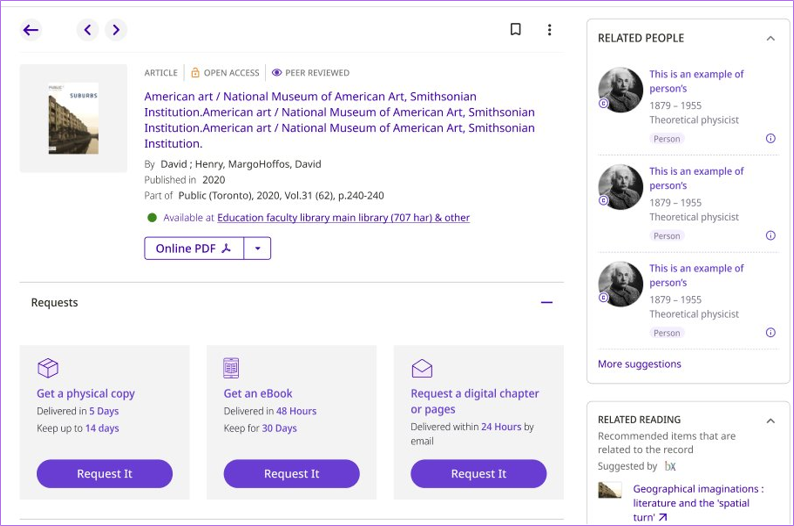794x526 pixels.
Task: Collapse the Requests section
Action: point(547,303)
